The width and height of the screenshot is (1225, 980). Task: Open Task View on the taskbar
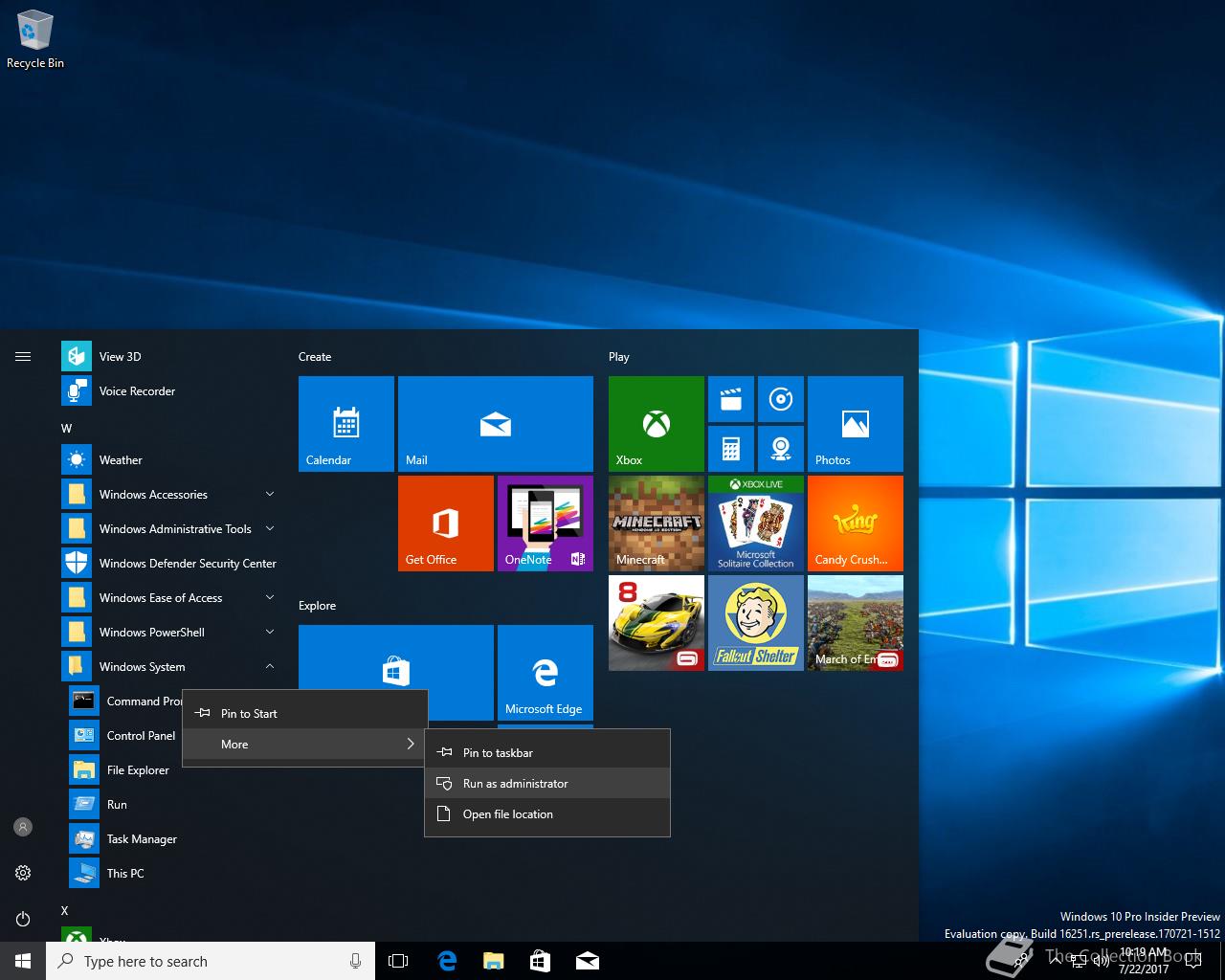[398, 961]
